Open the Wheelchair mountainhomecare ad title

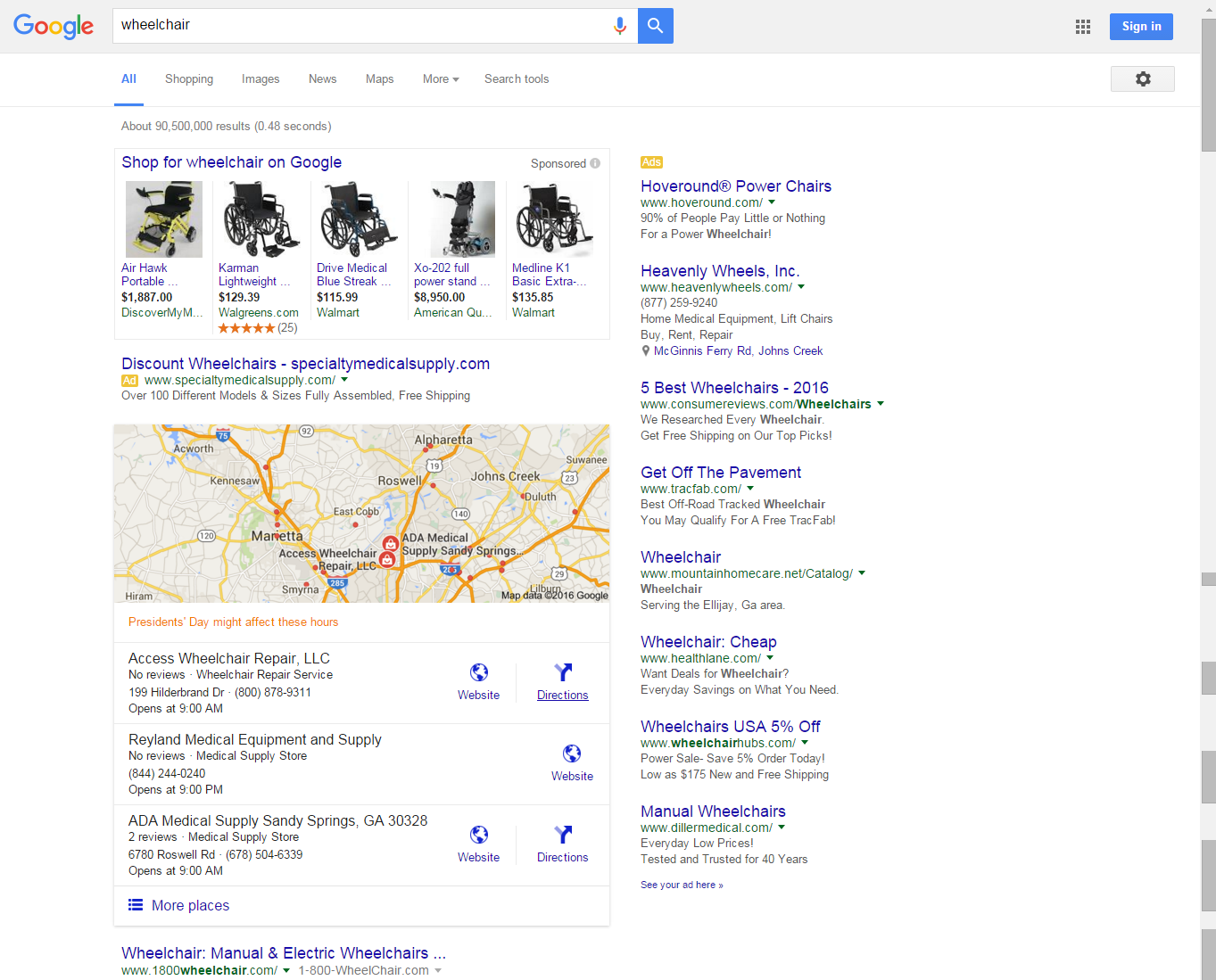681,557
